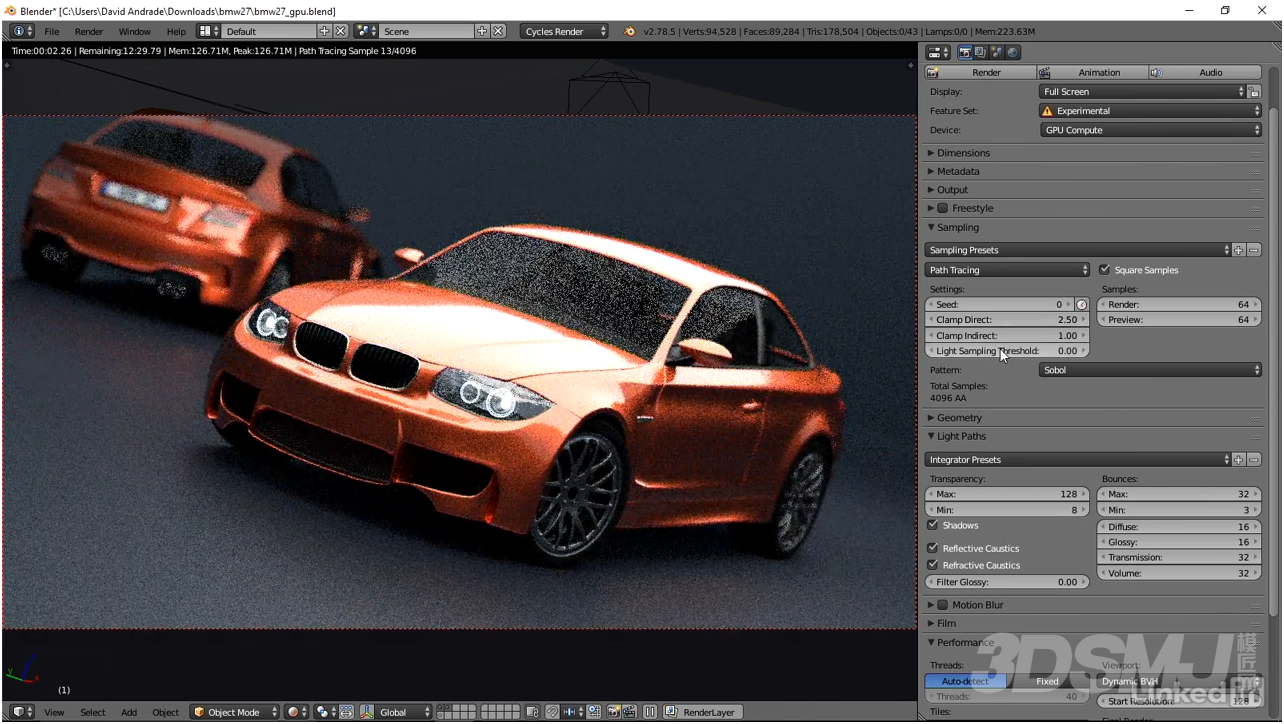This screenshot has height=724, width=1284.
Task: Toggle the 3D manipulator icon
Action: pos(366,712)
